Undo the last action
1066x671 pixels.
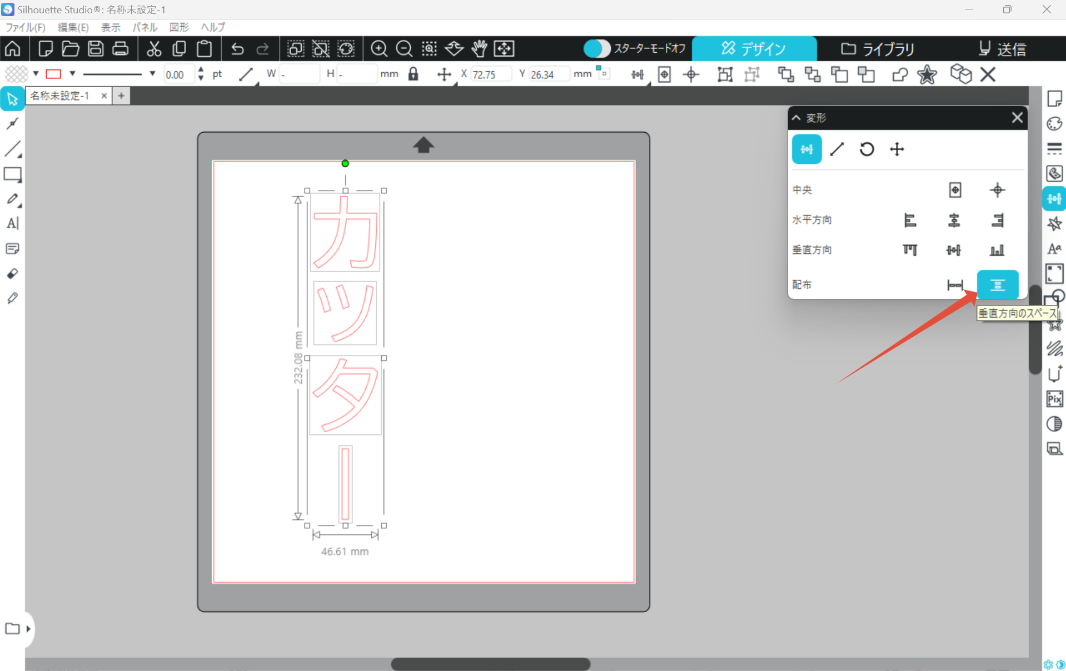(237, 49)
